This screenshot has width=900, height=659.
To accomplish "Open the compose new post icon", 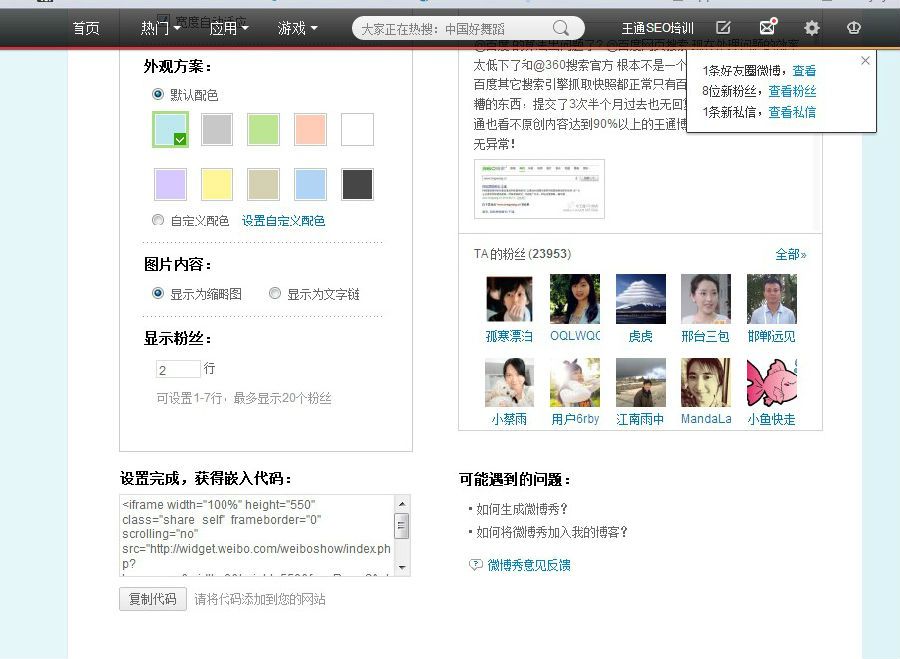I will tap(724, 28).
